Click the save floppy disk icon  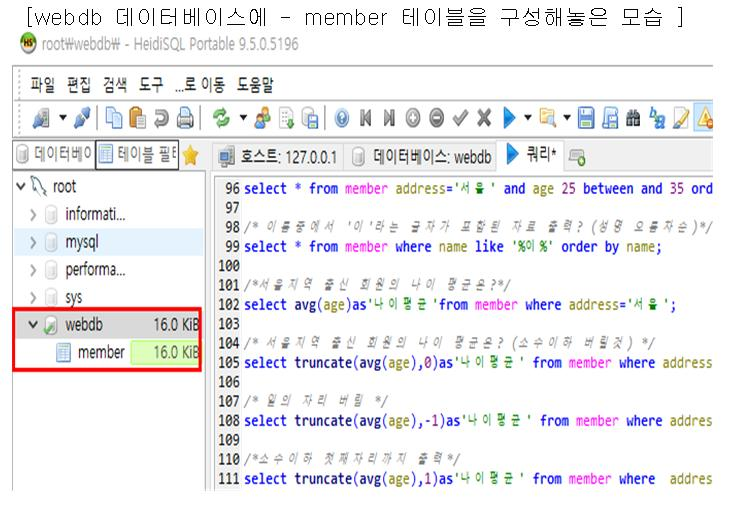(x=586, y=118)
